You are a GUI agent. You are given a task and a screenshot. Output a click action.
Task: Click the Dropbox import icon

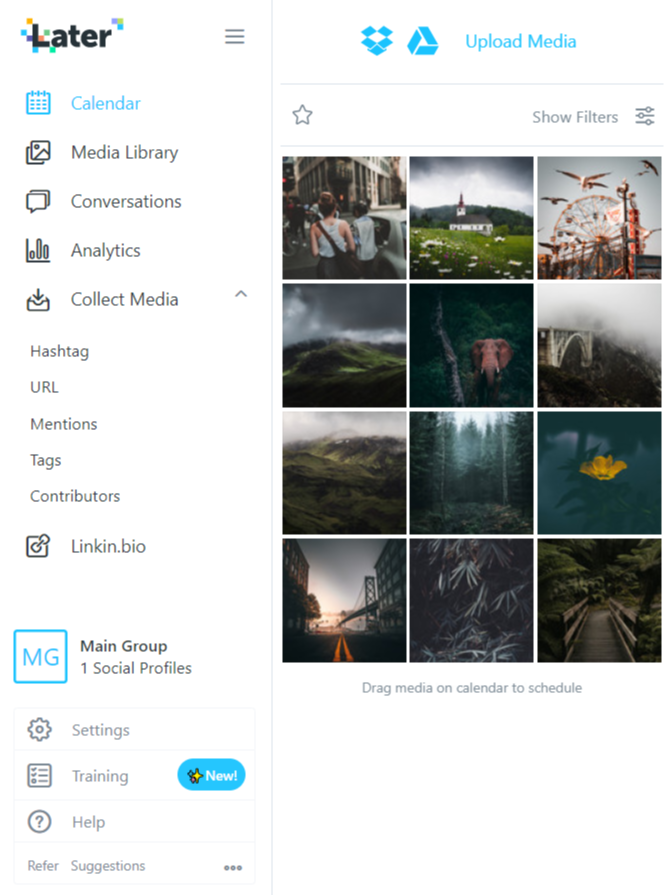tap(377, 41)
